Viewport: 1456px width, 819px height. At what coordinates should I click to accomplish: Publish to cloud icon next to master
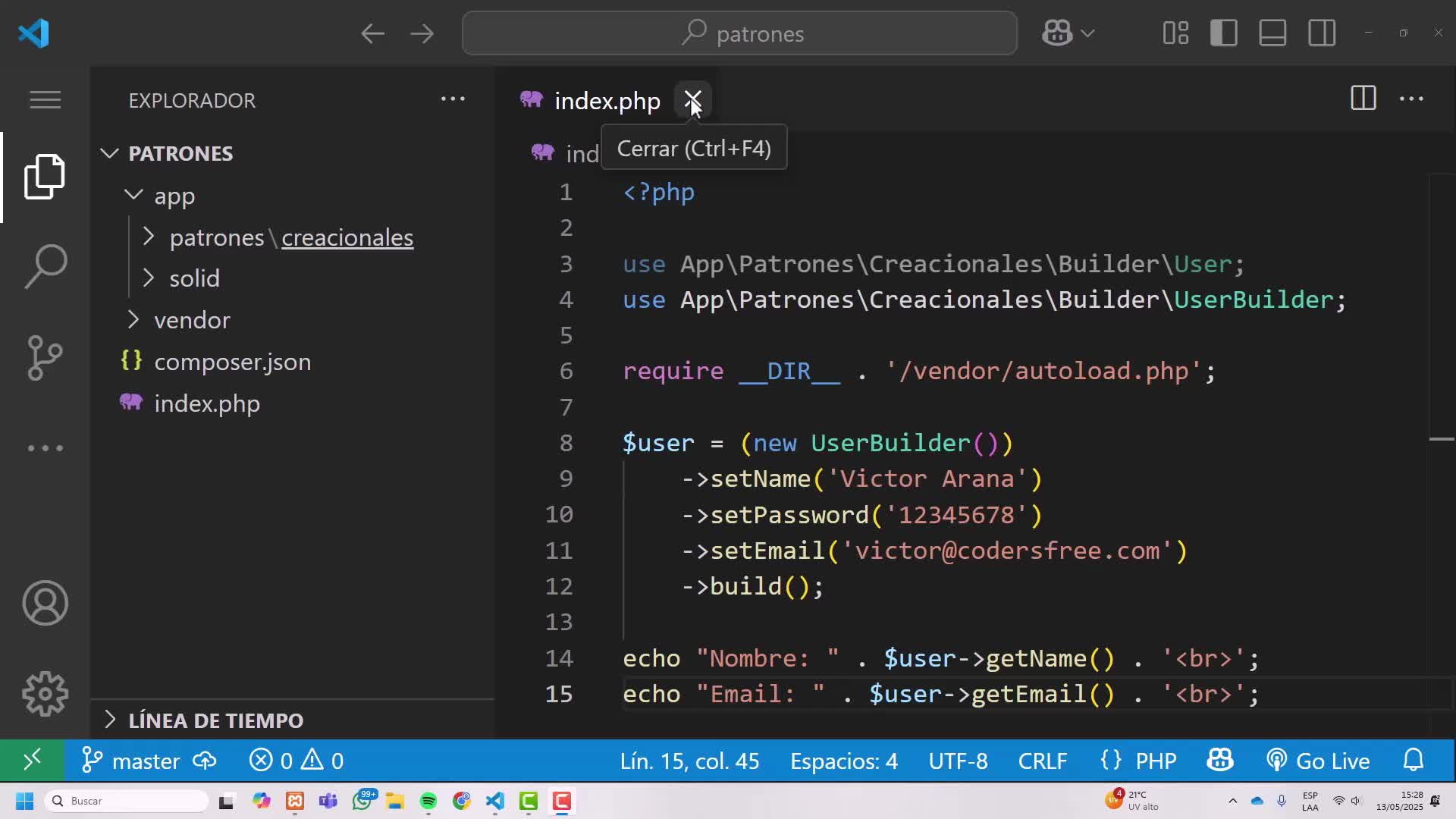tap(205, 761)
